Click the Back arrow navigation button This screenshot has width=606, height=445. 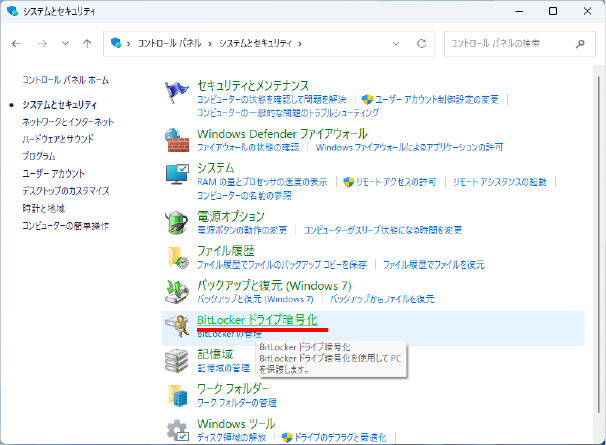[16, 44]
